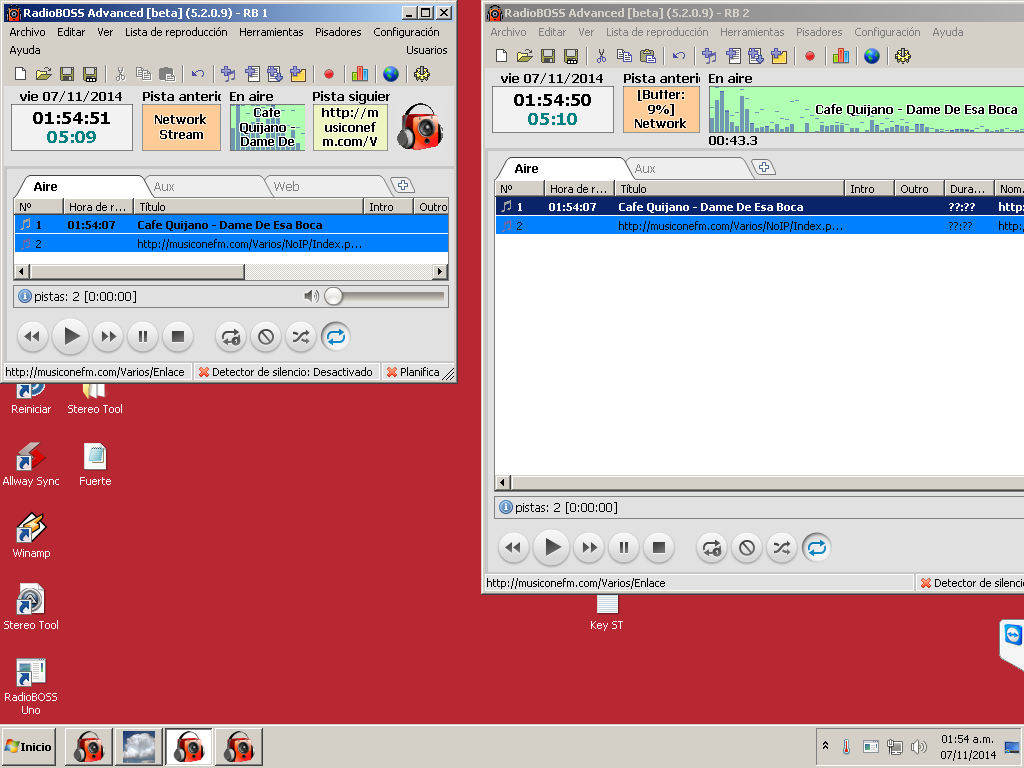Open settings gear icon in RB 2 toolbar
The image size is (1024, 768).
tap(903, 56)
